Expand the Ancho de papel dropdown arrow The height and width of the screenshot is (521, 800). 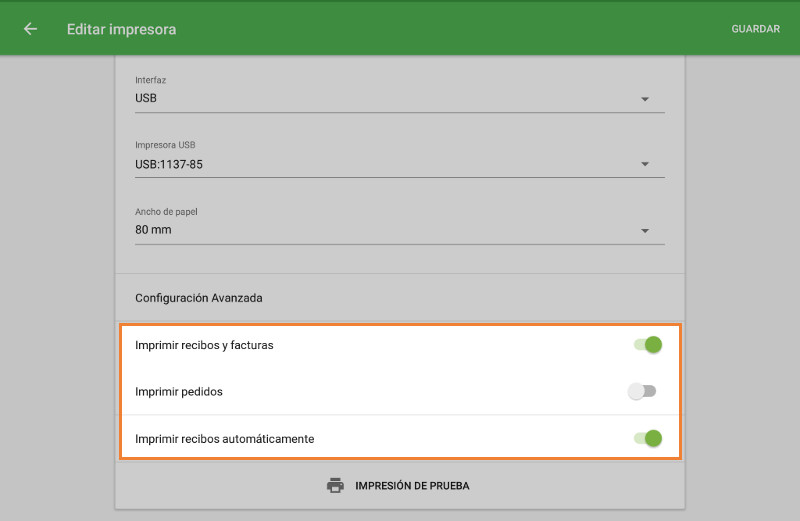pyautogui.click(x=645, y=231)
